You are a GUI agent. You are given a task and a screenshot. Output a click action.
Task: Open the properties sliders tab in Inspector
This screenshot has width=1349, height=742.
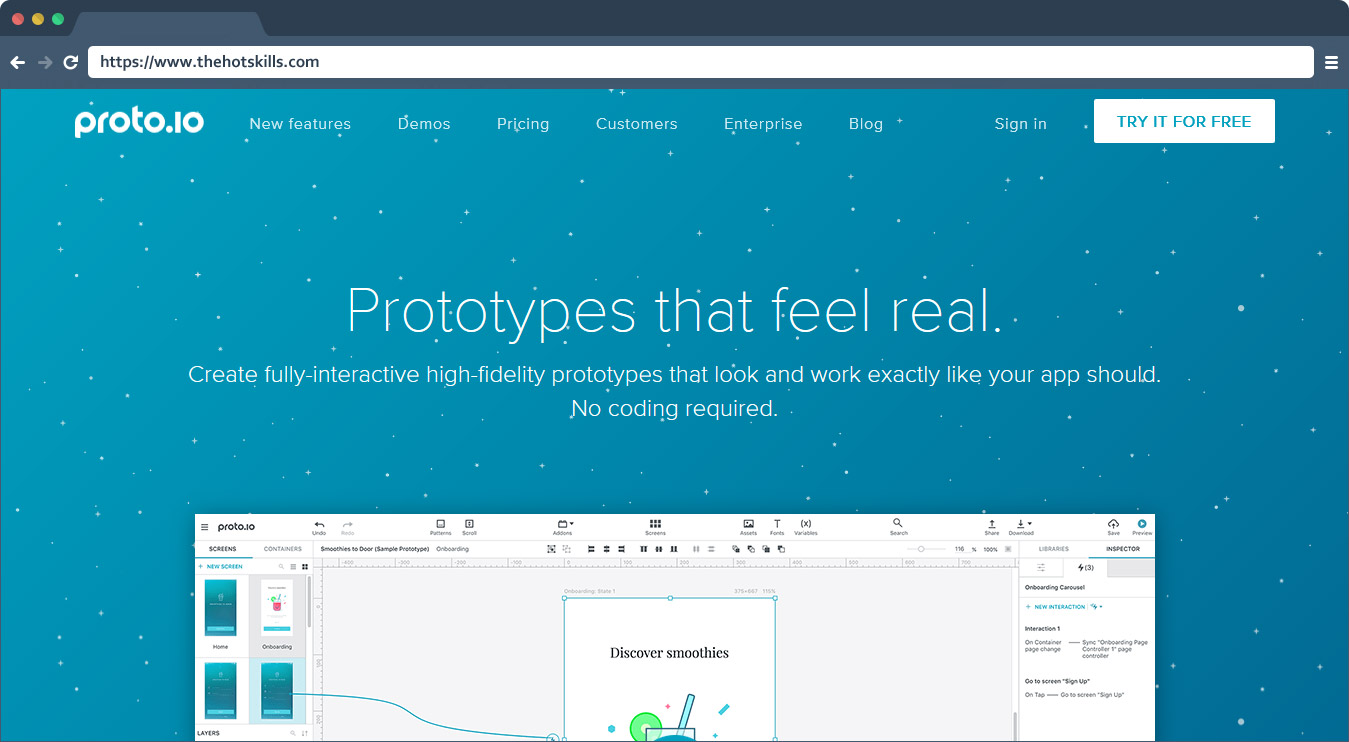click(1041, 567)
